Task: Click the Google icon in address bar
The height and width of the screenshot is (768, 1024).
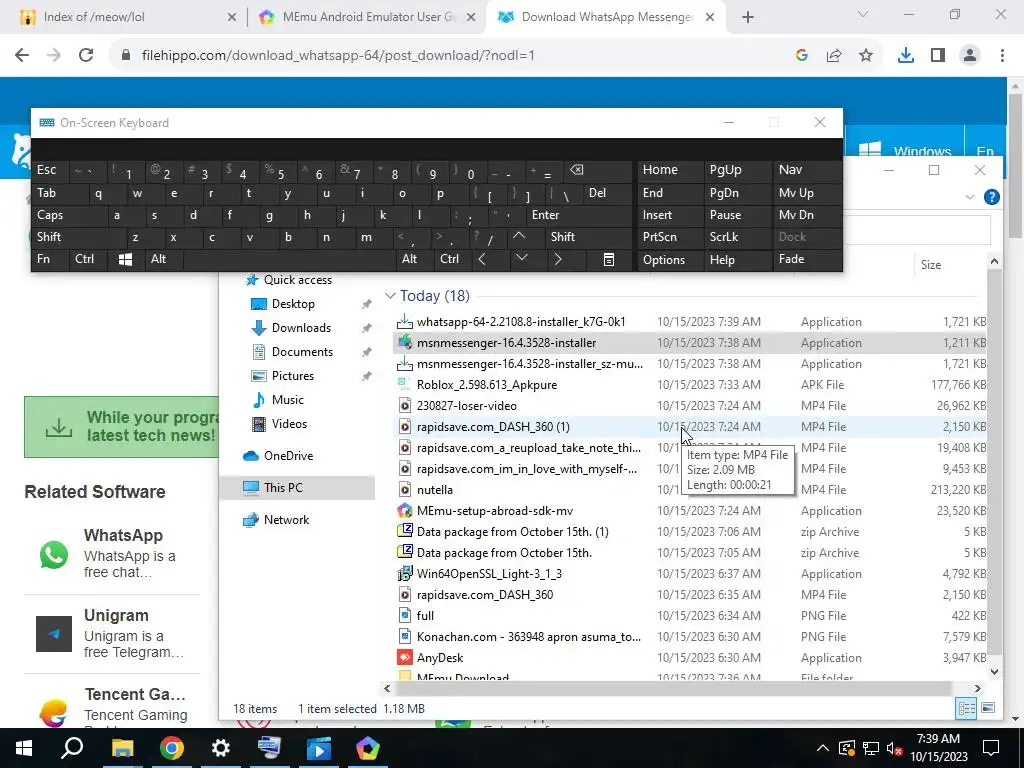Action: [x=802, y=56]
